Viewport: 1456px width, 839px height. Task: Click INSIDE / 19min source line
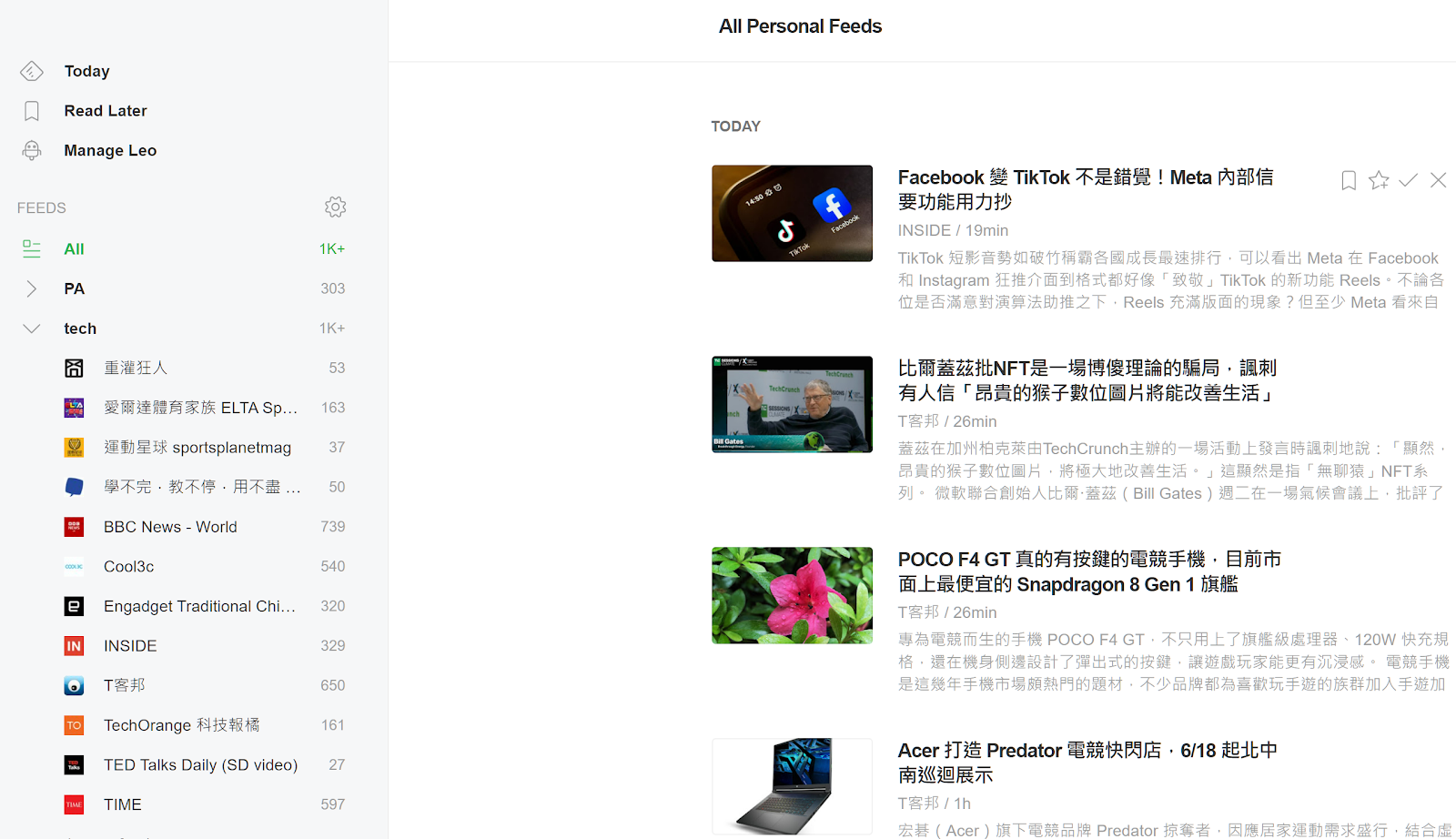(953, 231)
